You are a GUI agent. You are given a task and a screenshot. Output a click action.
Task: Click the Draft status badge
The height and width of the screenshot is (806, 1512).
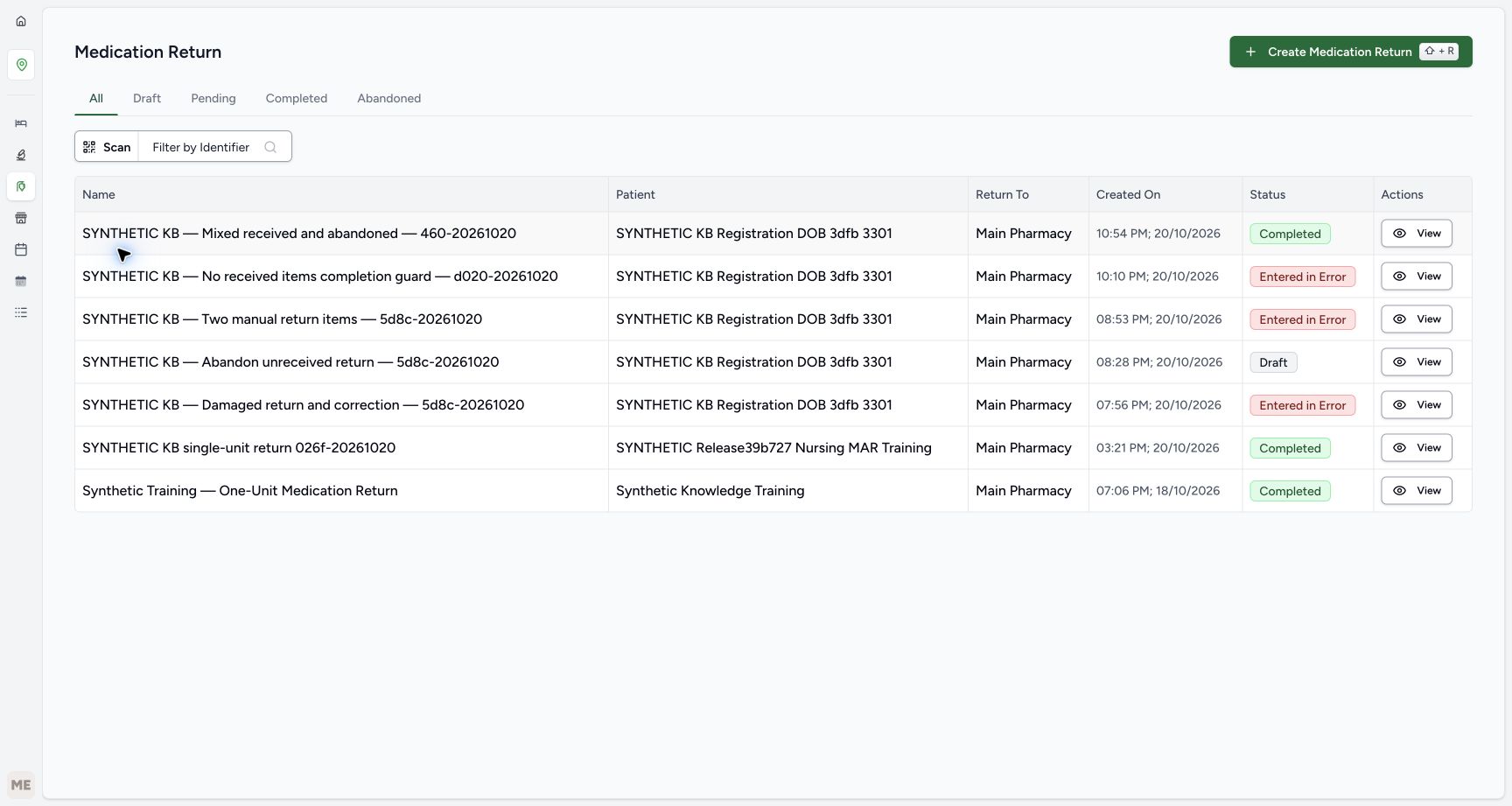click(x=1273, y=362)
